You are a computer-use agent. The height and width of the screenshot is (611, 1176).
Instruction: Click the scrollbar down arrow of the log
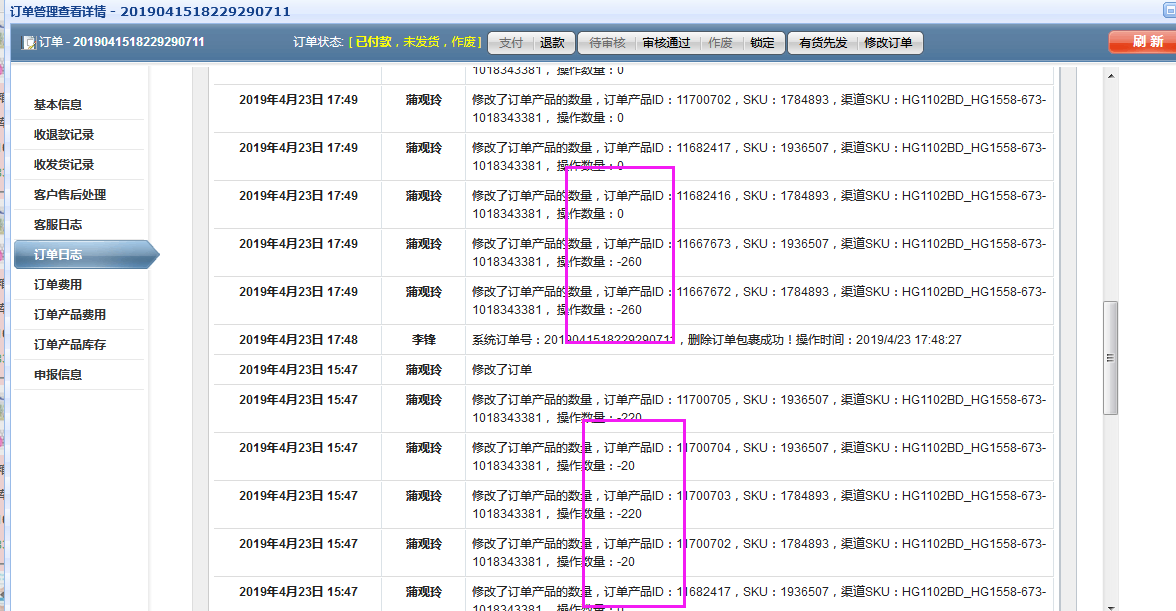(1111, 607)
